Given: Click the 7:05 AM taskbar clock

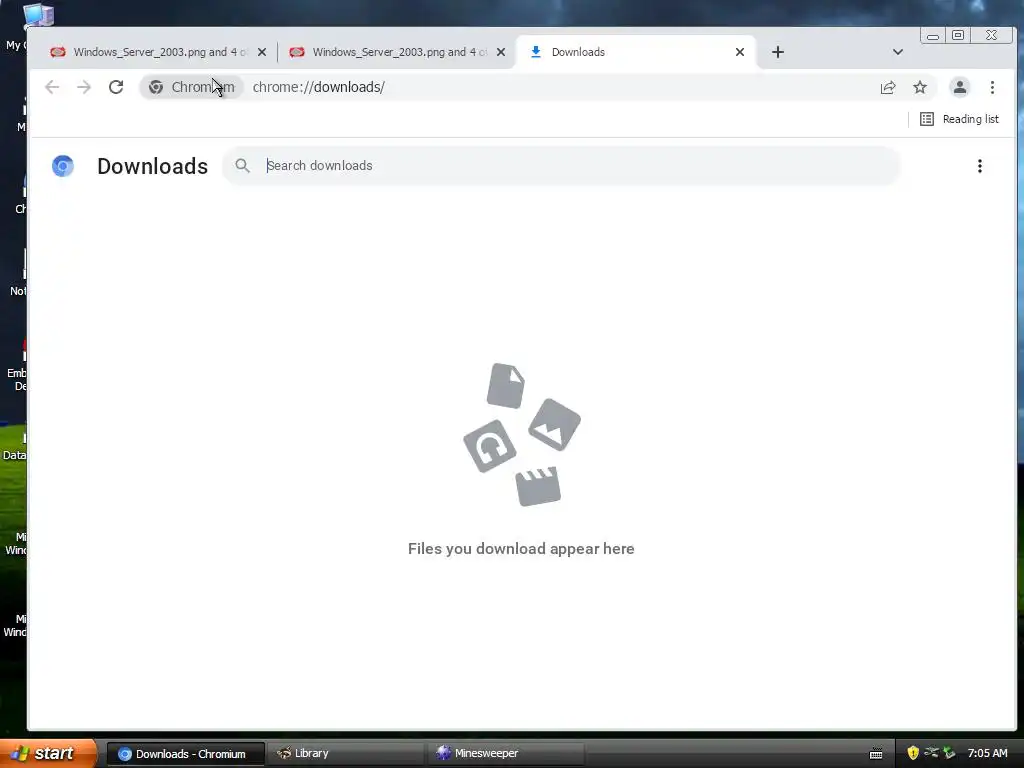Looking at the screenshot, I should pyautogui.click(x=987, y=753).
